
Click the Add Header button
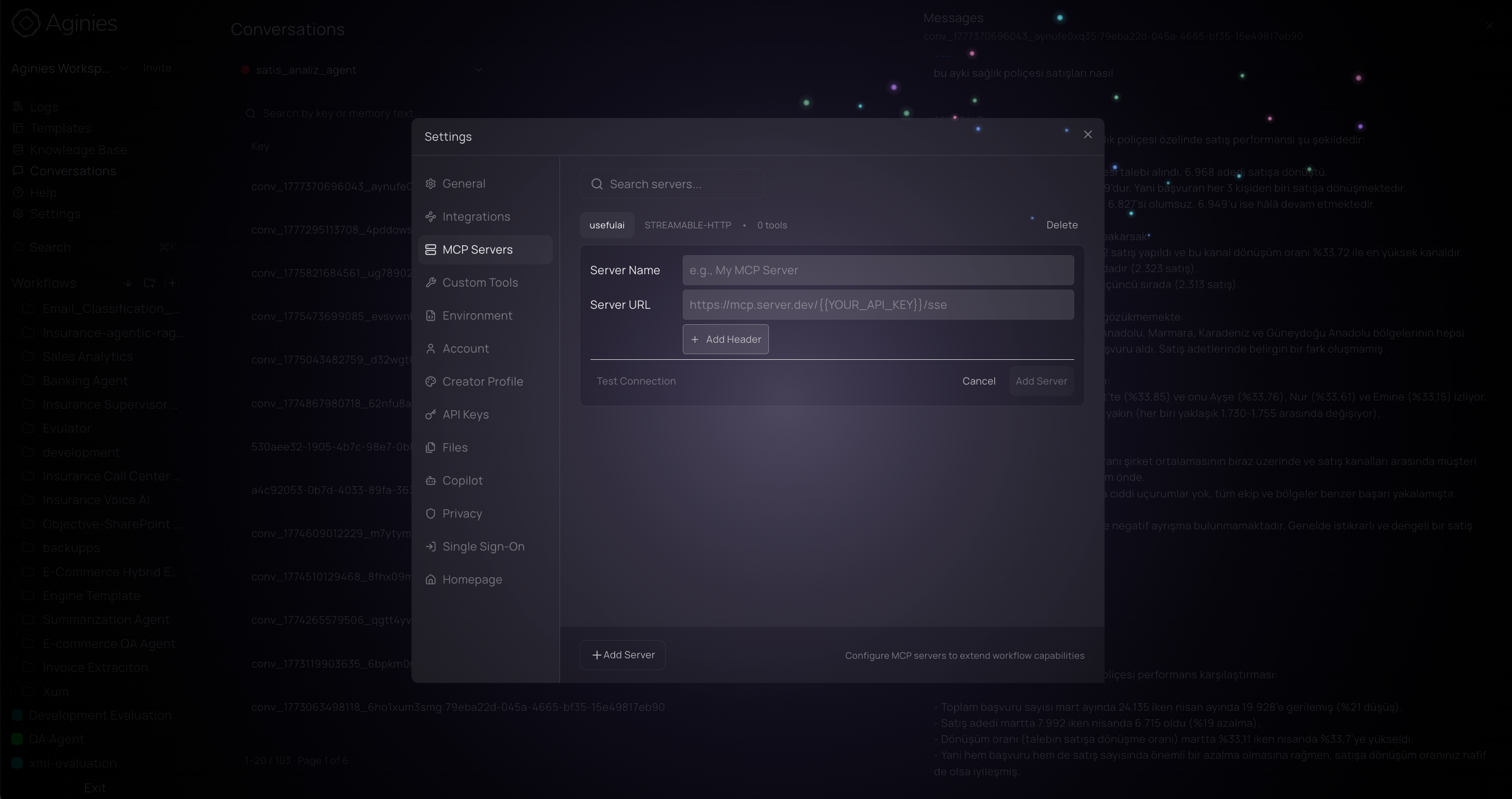click(726, 339)
